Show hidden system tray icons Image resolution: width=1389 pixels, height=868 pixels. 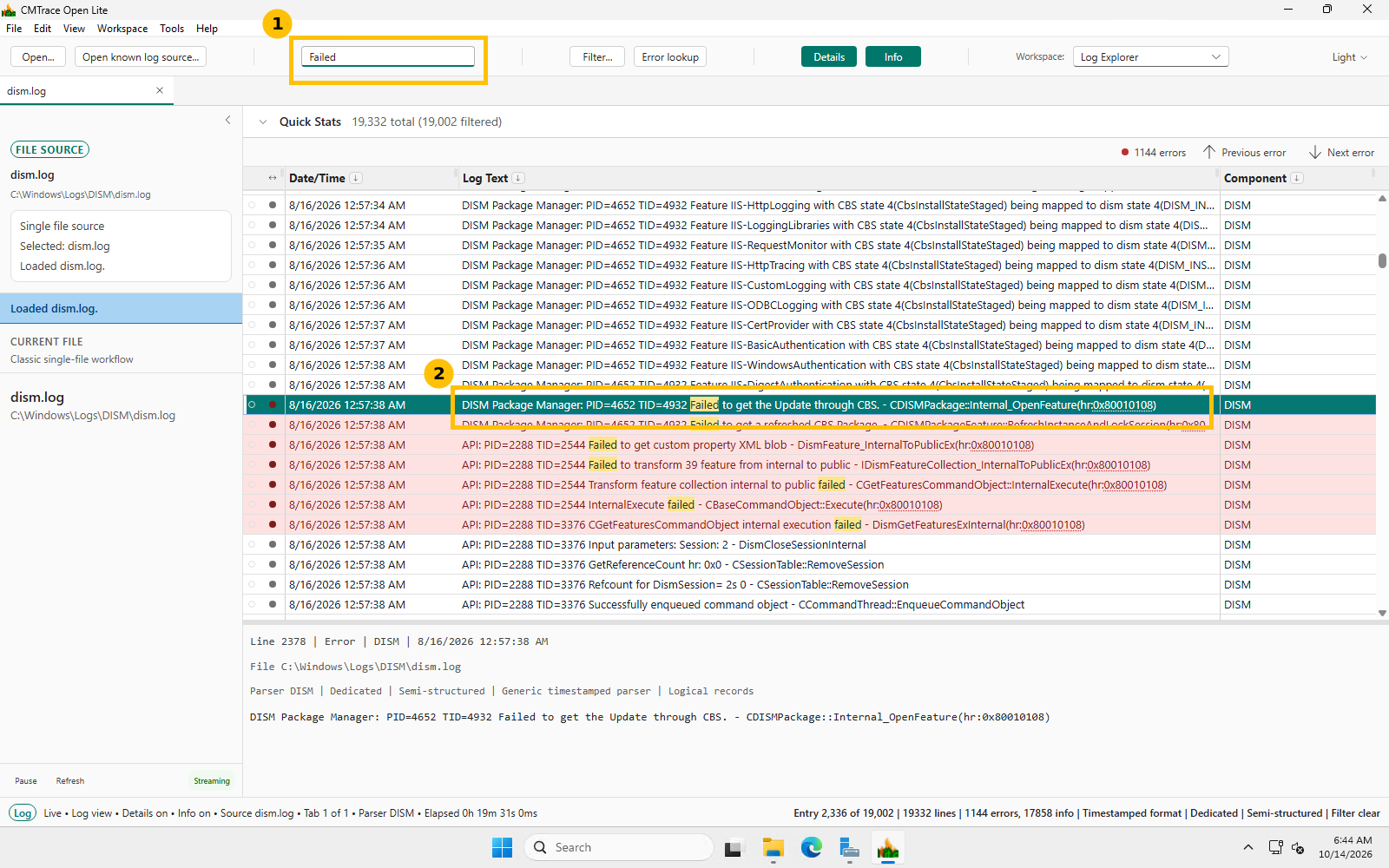pyautogui.click(x=1247, y=847)
